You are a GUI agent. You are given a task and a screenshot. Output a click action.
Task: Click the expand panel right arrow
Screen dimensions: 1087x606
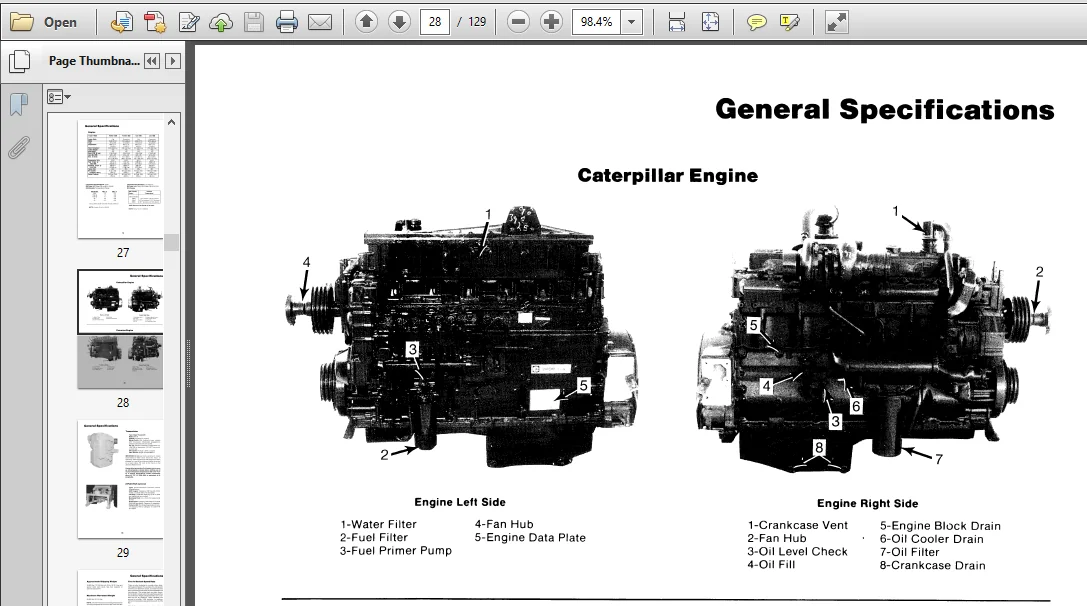coord(173,61)
